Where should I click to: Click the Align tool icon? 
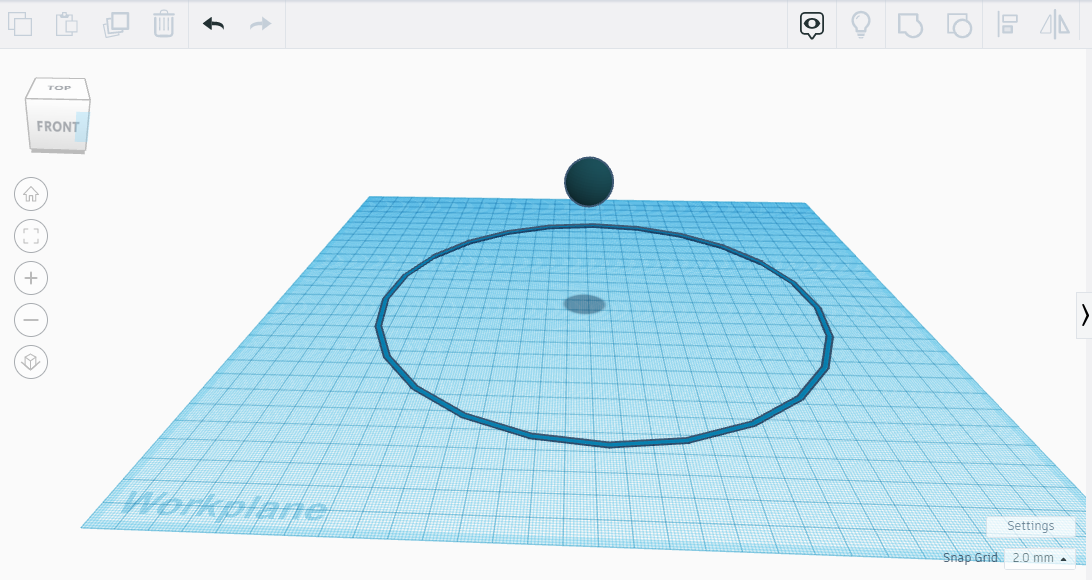click(1007, 25)
